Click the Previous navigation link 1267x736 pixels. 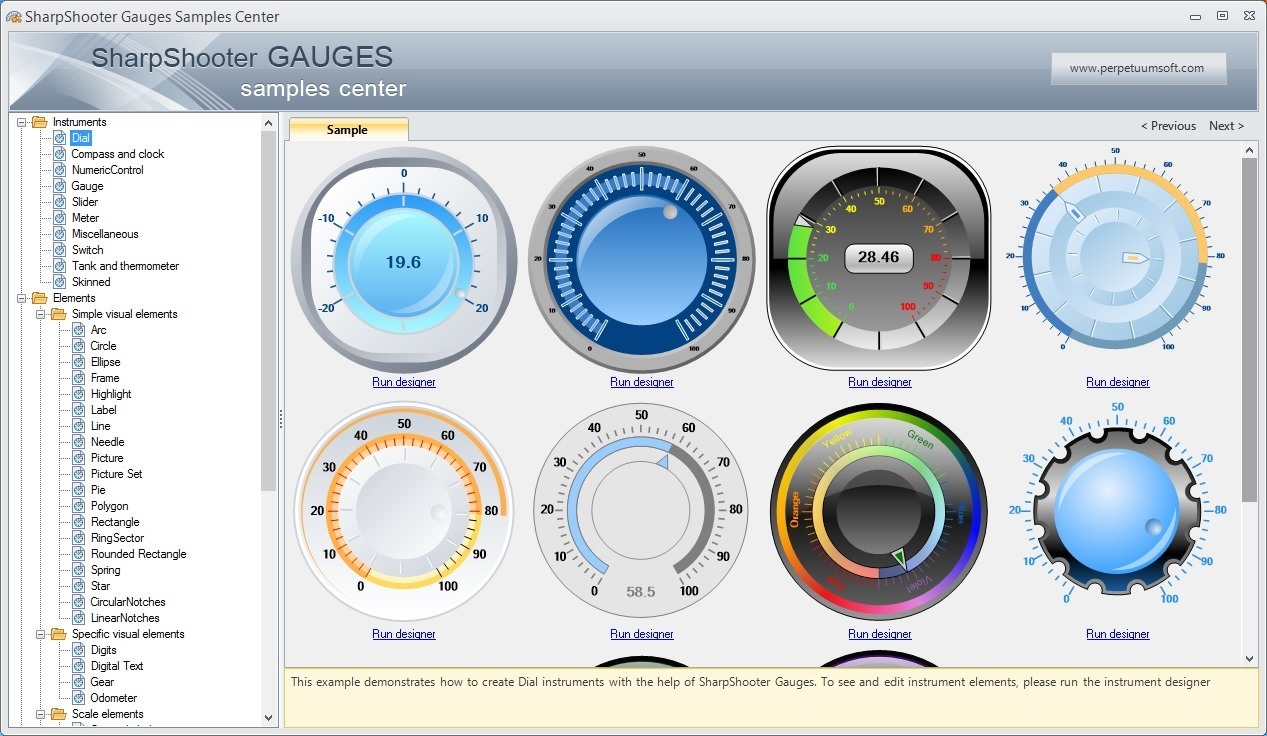click(x=1168, y=125)
